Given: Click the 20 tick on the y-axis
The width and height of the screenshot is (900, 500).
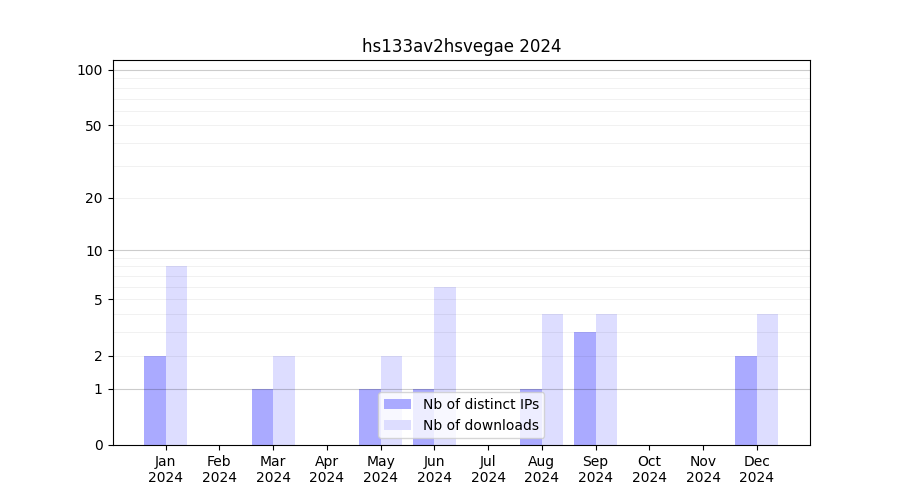Looking at the screenshot, I should (94, 198).
